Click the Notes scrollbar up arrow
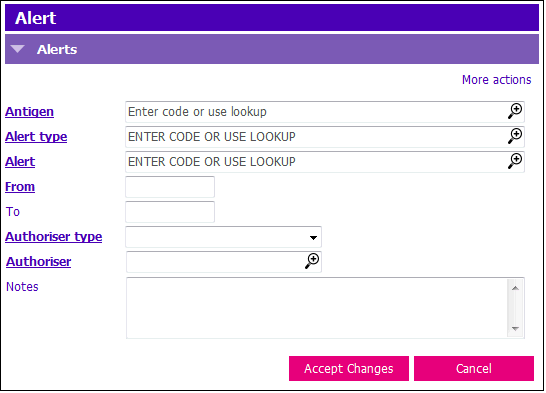This screenshot has height=393, width=546. tap(515, 288)
